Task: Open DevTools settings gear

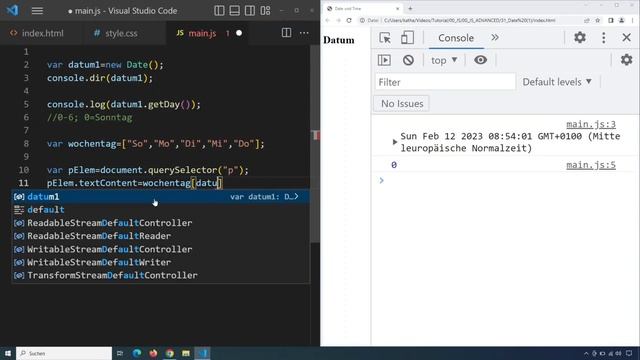Action: point(580,38)
